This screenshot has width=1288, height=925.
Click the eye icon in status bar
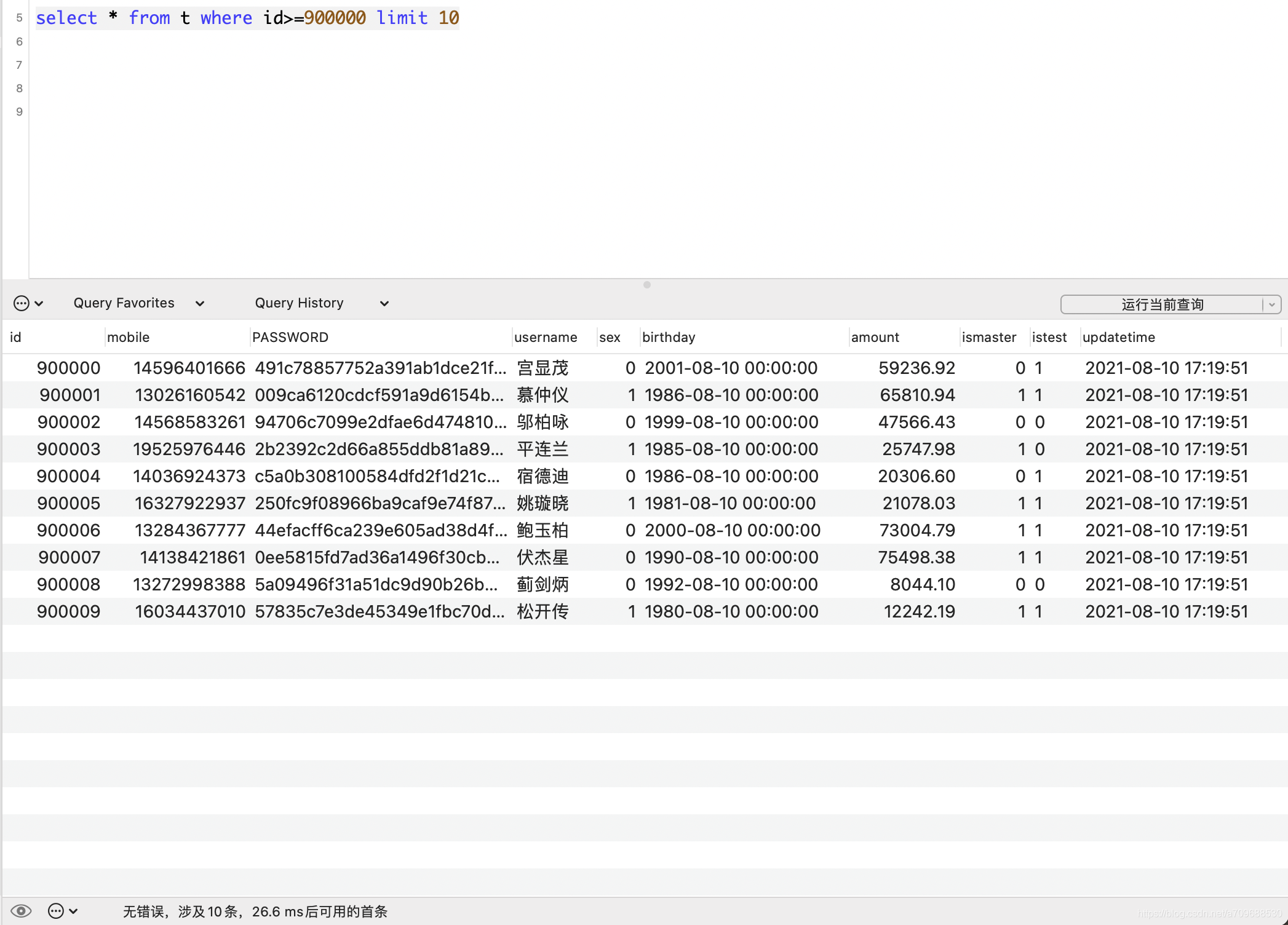pos(21,911)
